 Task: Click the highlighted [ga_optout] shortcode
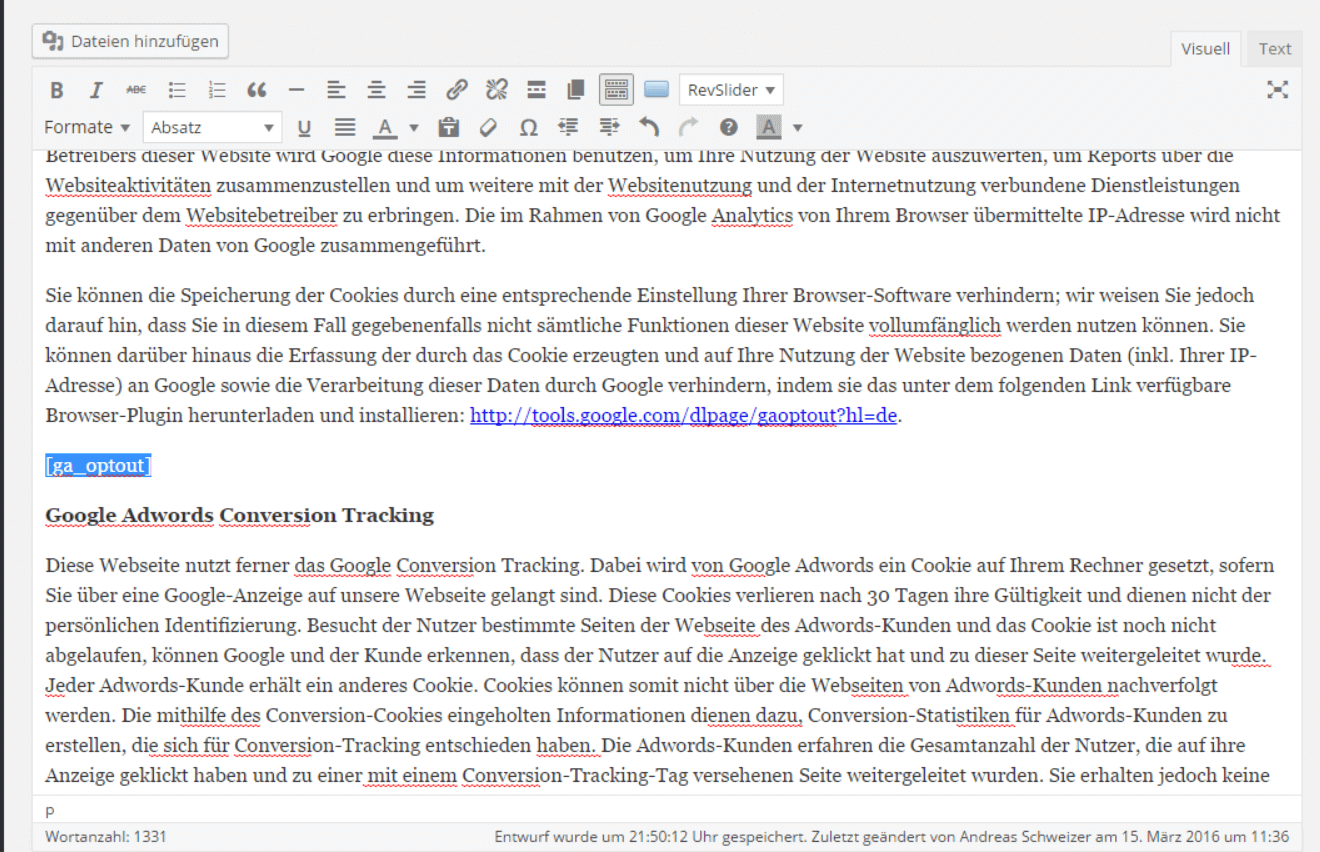click(x=98, y=466)
